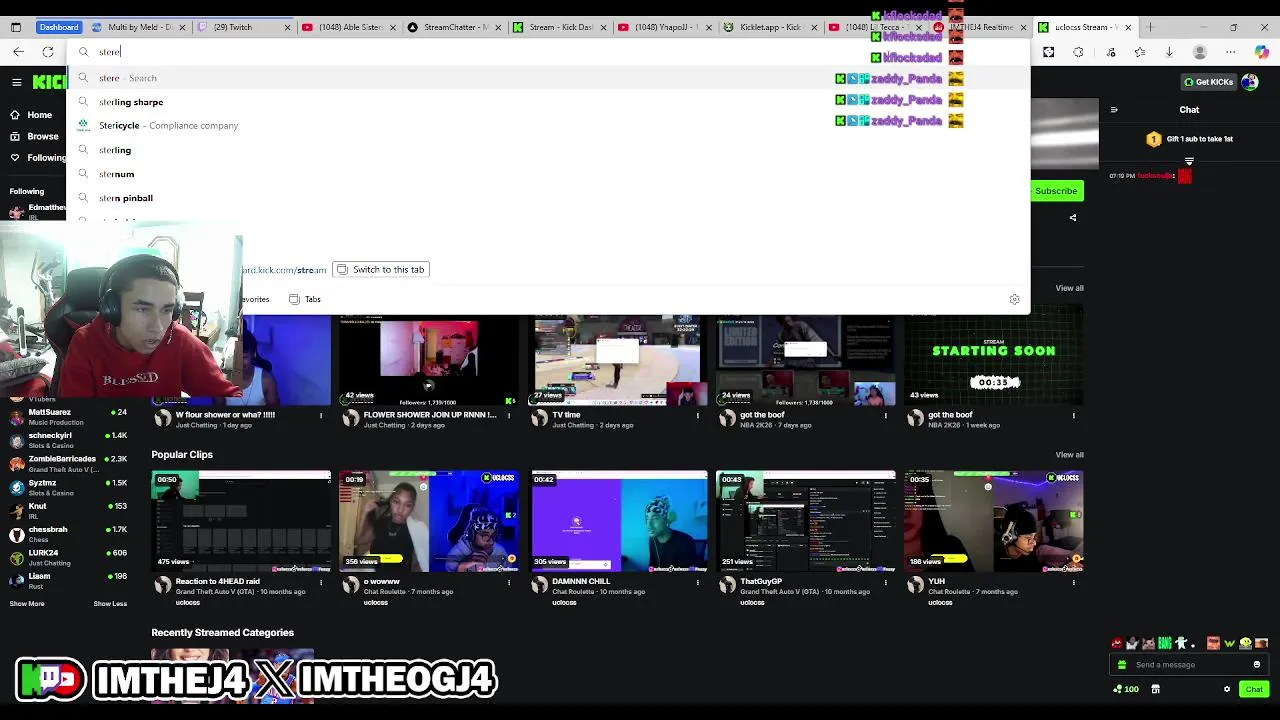Viewport: 1280px width, 720px height.
Task: Click the 100 KICKs balance
Action: point(1126,689)
